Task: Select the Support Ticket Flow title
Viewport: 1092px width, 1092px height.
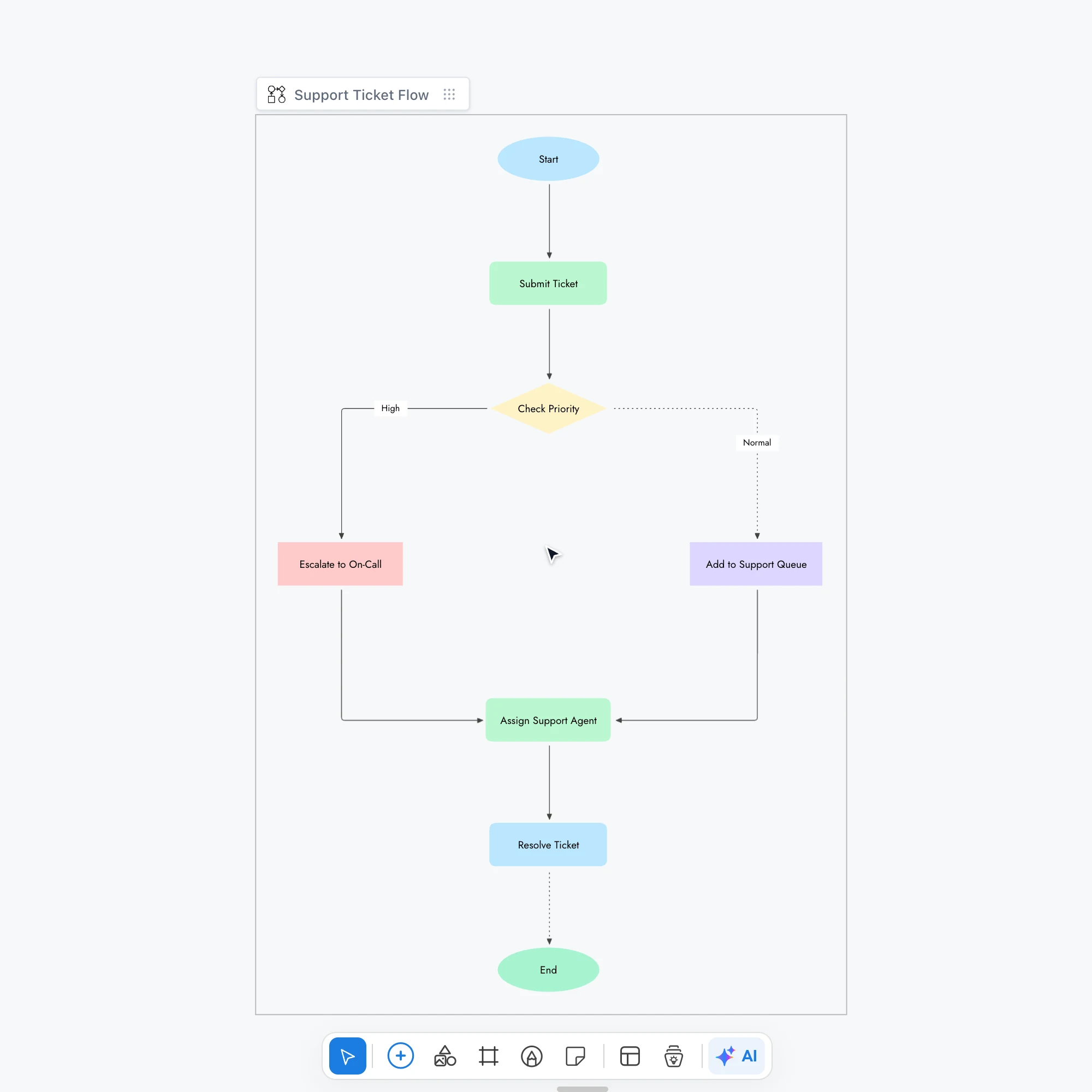Action: (362, 95)
